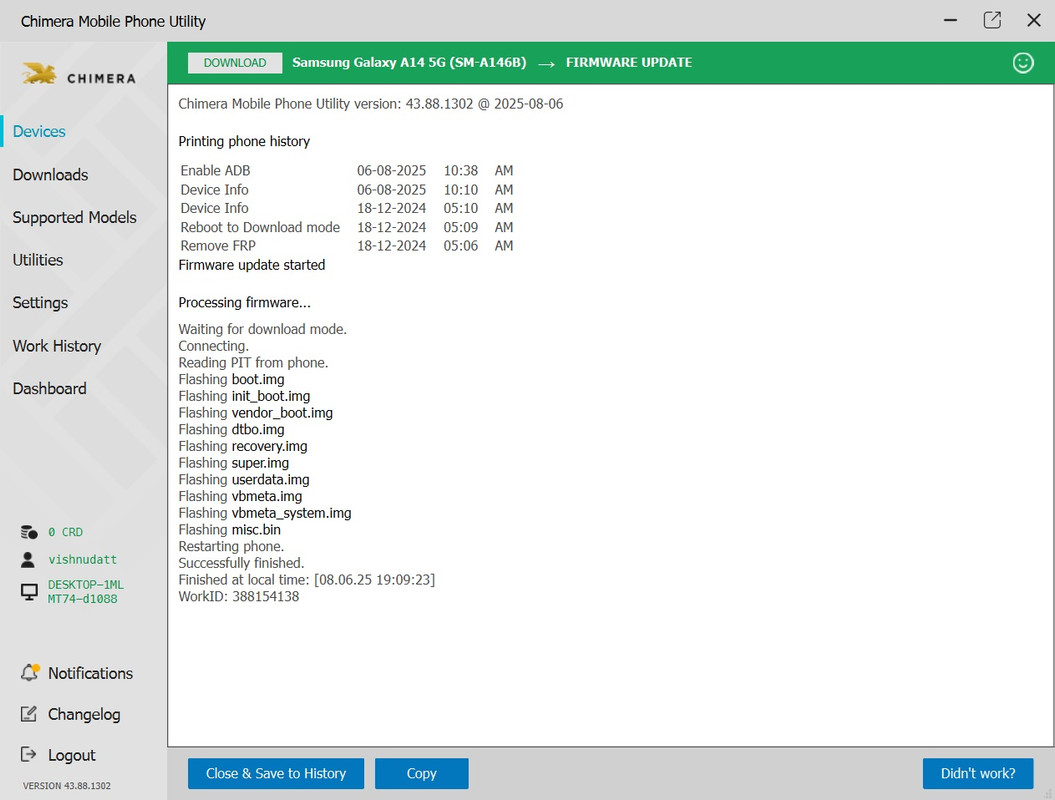
Task: Click the Didn't work? button
Action: tap(978, 773)
